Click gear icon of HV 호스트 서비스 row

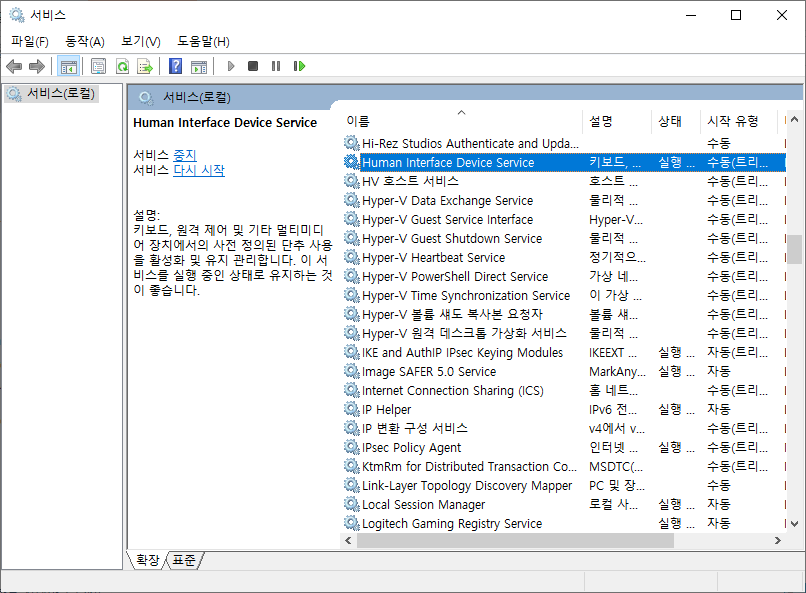tap(352, 181)
